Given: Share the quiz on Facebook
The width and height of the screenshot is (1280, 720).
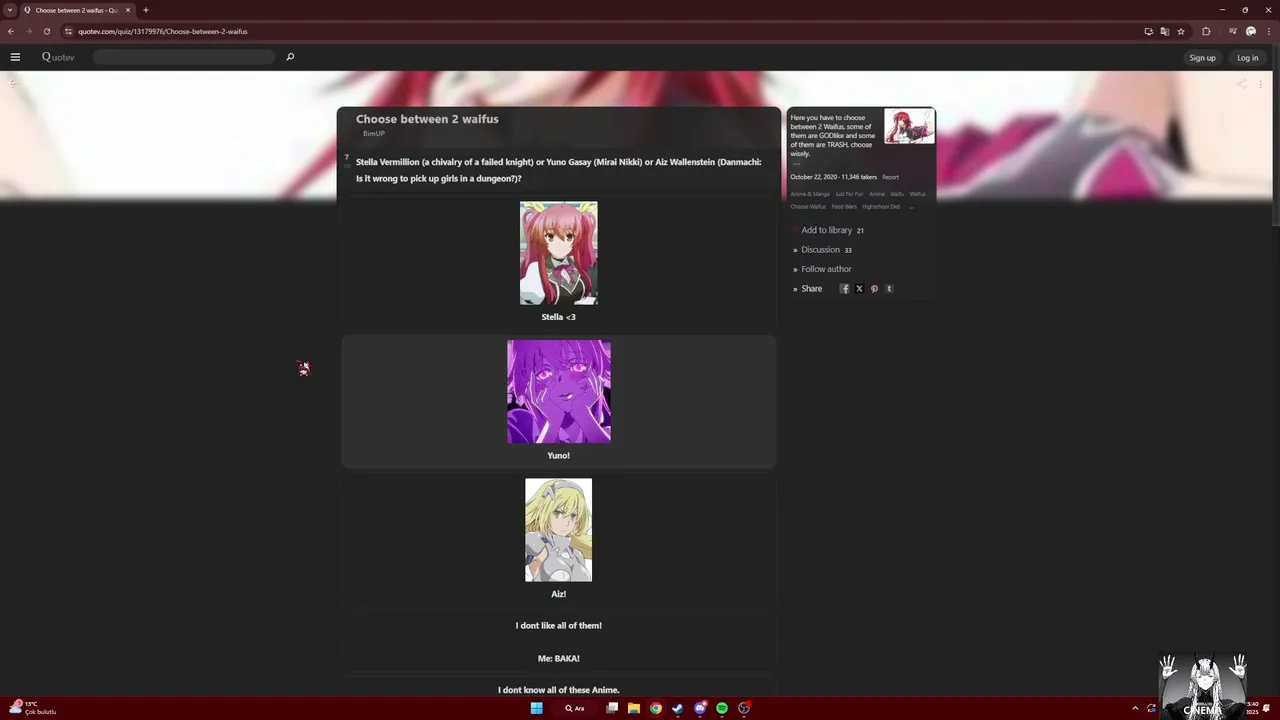Looking at the screenshot, I should [x=844, y=289].
